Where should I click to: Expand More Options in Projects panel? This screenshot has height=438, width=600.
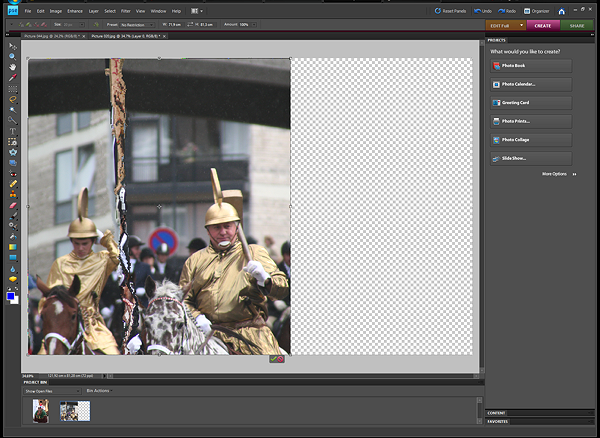click(557, 174)
